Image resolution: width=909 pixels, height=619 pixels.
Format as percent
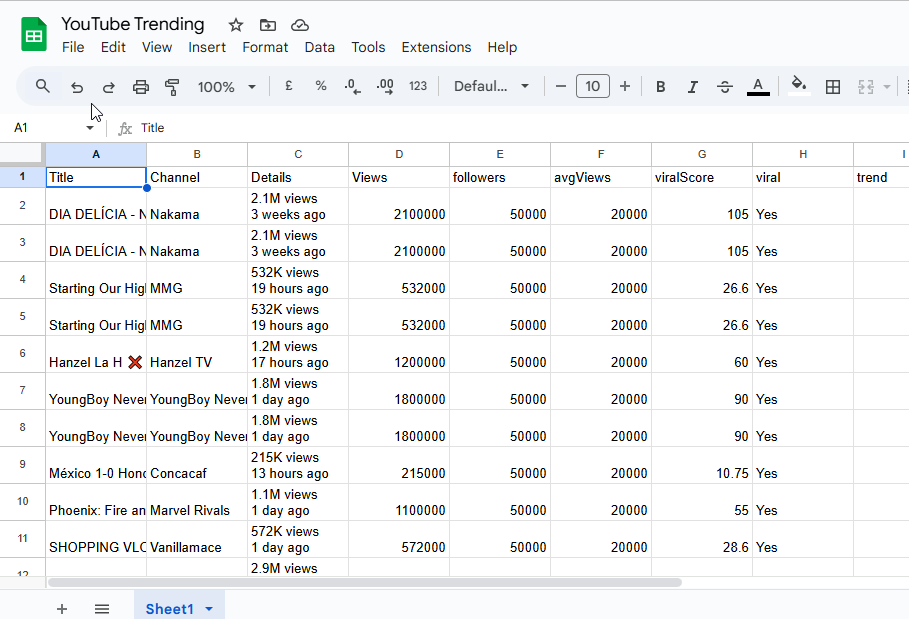[x=321, y=86]
